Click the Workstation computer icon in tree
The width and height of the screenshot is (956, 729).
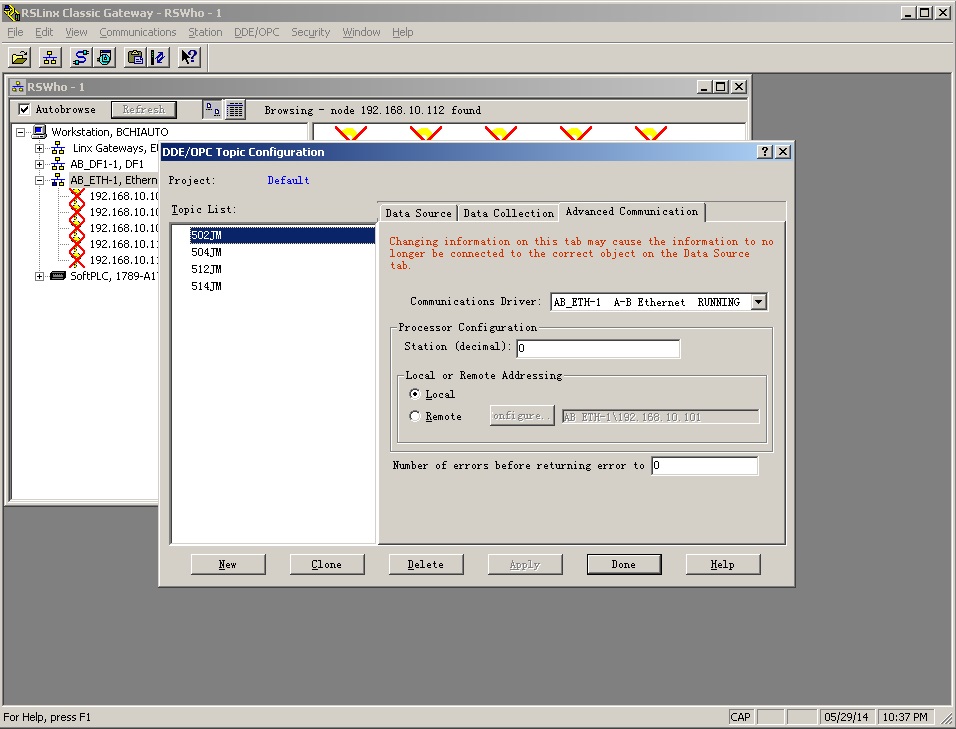coord(39,132)
